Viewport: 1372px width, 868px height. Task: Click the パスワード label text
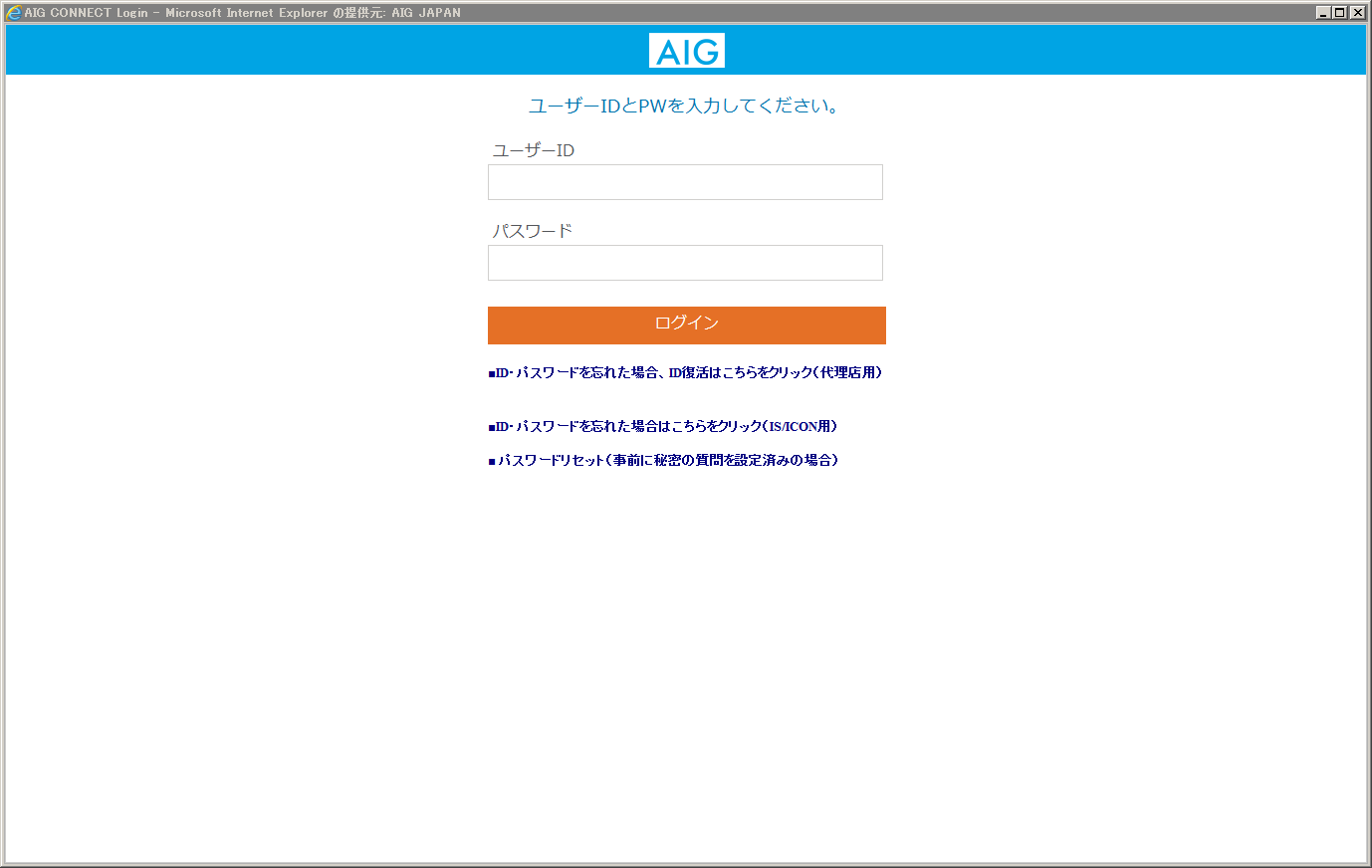pyautogui.click(x=533, y=231)
